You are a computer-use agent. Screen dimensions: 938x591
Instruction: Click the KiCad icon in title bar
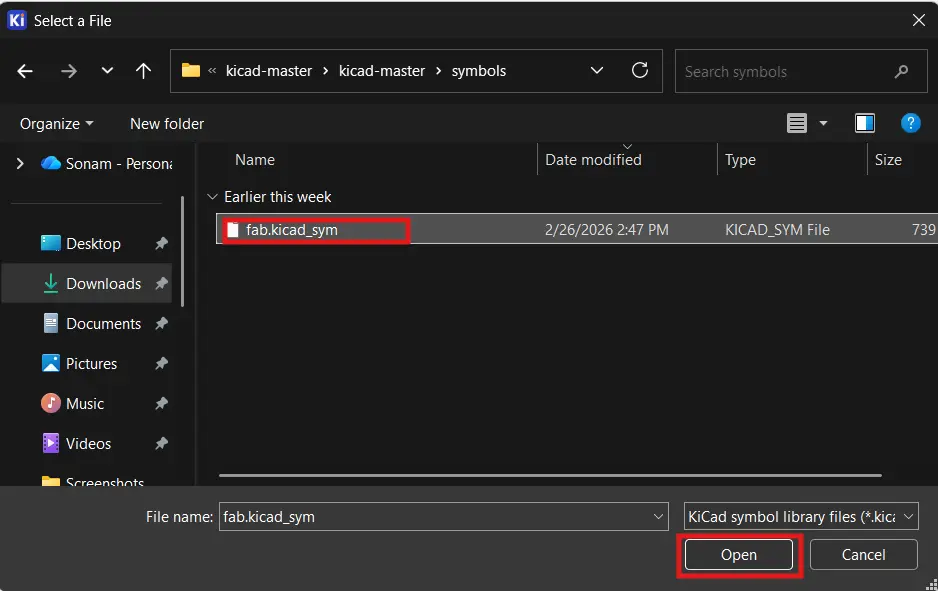(x=17, y=20)
